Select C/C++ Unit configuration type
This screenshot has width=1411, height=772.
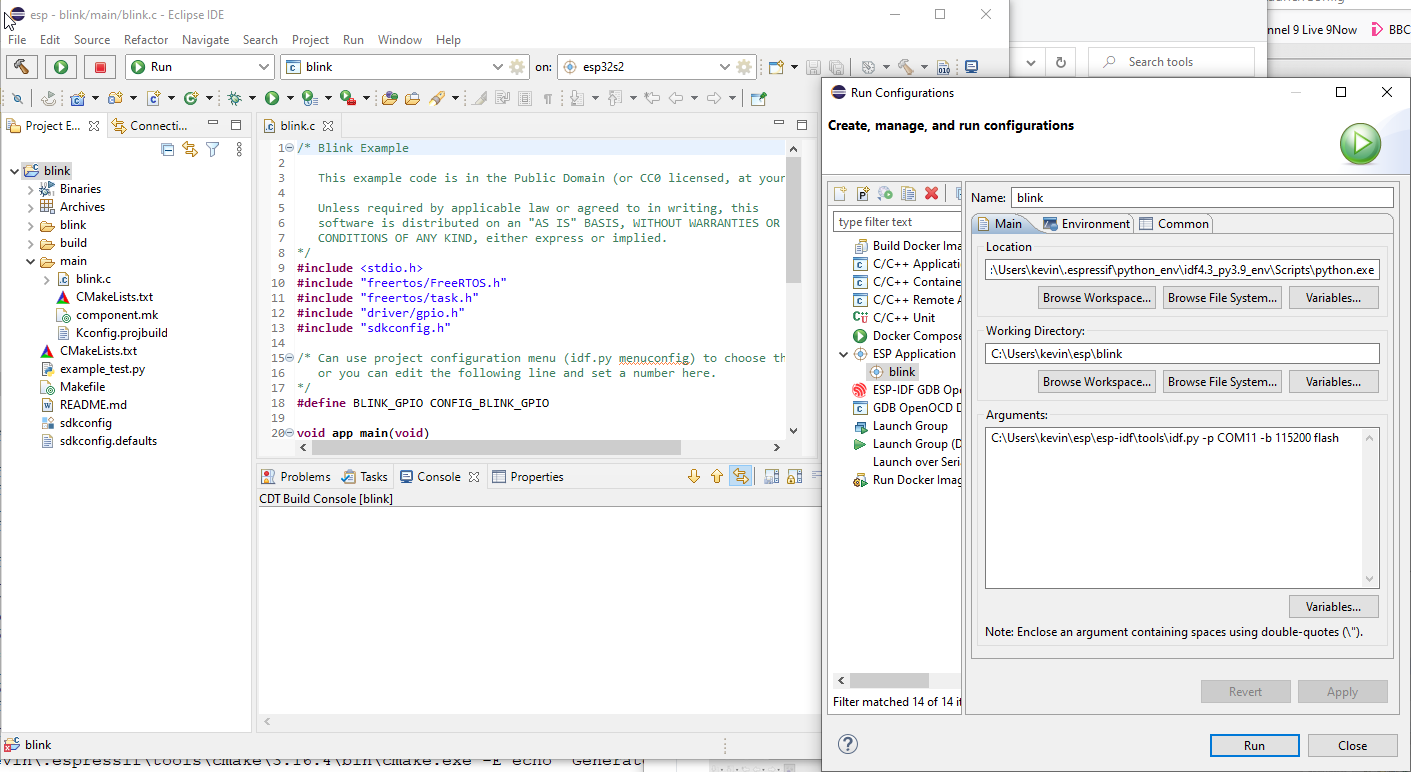[x=894, y=318]
